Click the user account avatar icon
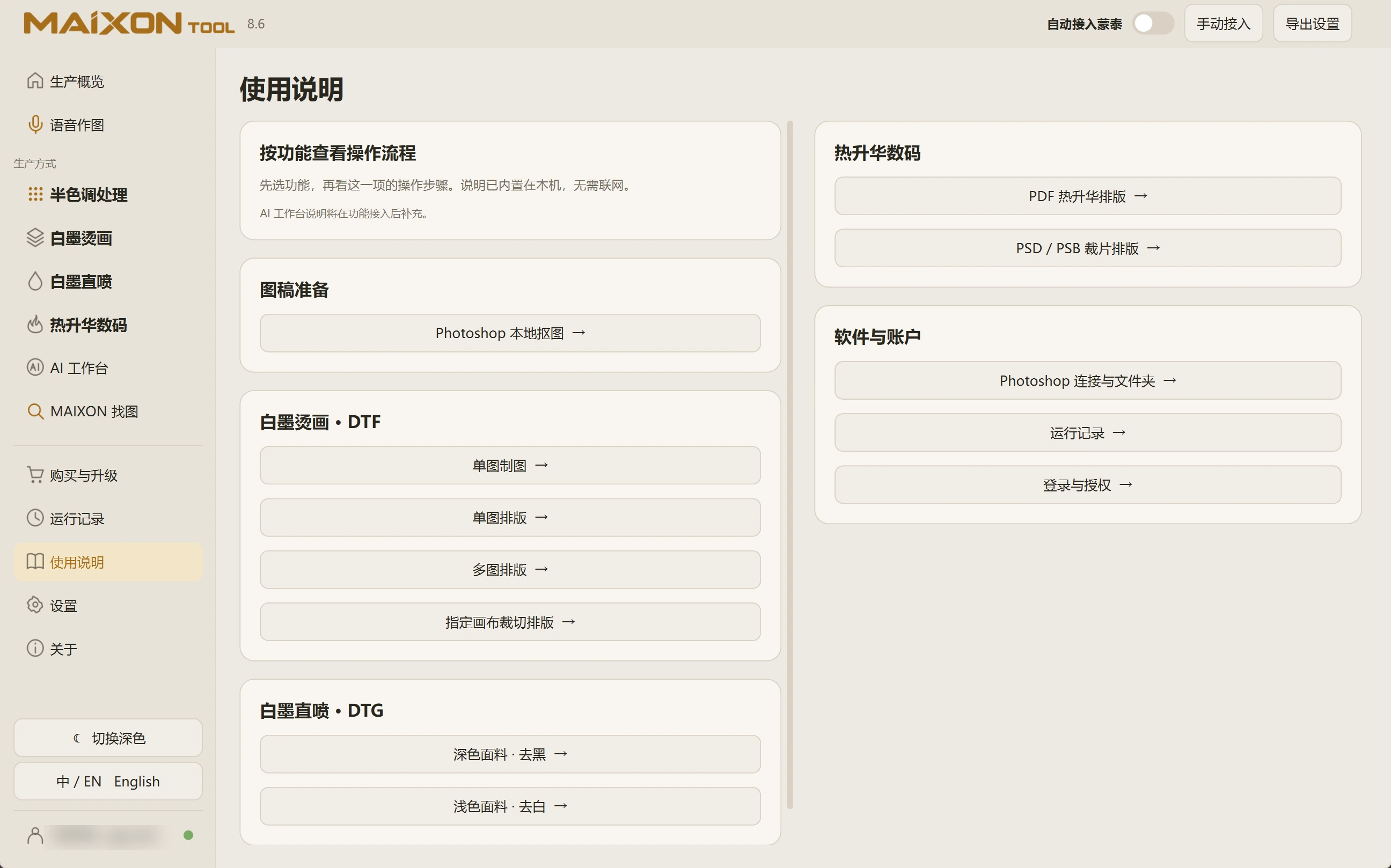The height and width of the screenshot is (868, 1391). click(35, 836)
